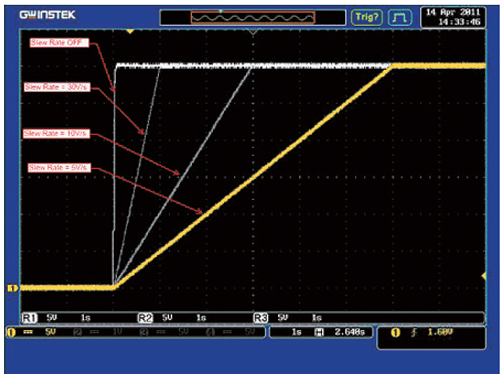
Task: Click the trigger level arrow at right edge
Action: 484,276
